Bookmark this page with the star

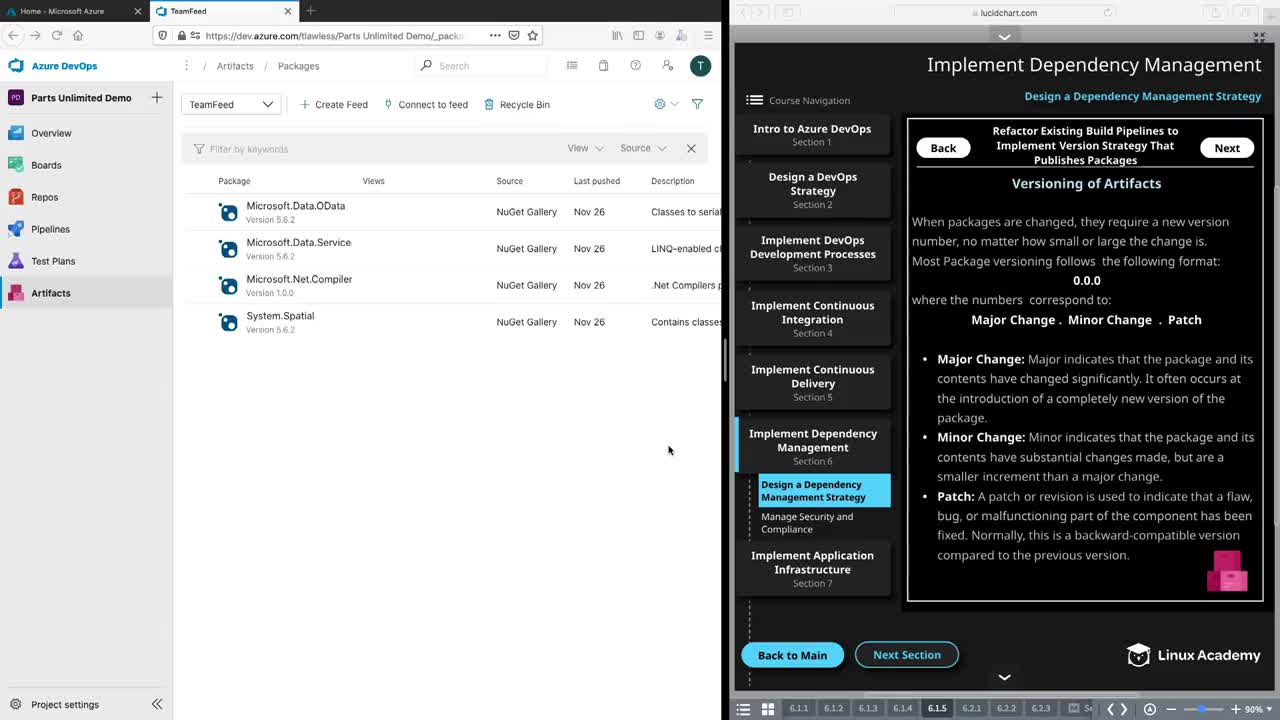click(533, 35)
